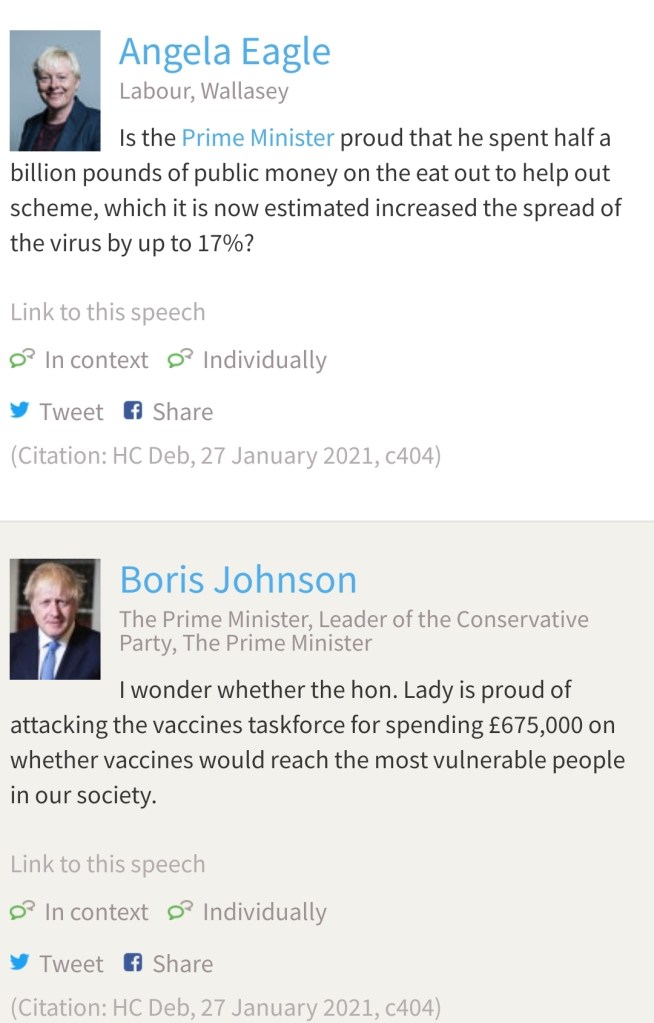Click speech bubble icon beside Boris Johnson's 'Individually'
The image size is (654, 1023).
coord(181,911)
